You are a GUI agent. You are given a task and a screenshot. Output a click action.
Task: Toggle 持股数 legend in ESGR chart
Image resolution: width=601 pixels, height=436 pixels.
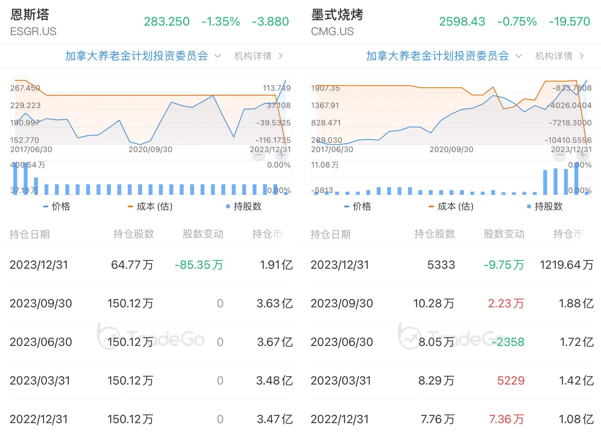coord(244,207)
